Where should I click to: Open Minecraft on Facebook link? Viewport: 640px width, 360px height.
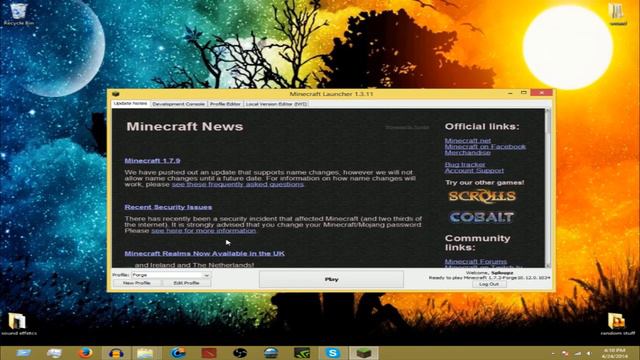click(485, 147)
